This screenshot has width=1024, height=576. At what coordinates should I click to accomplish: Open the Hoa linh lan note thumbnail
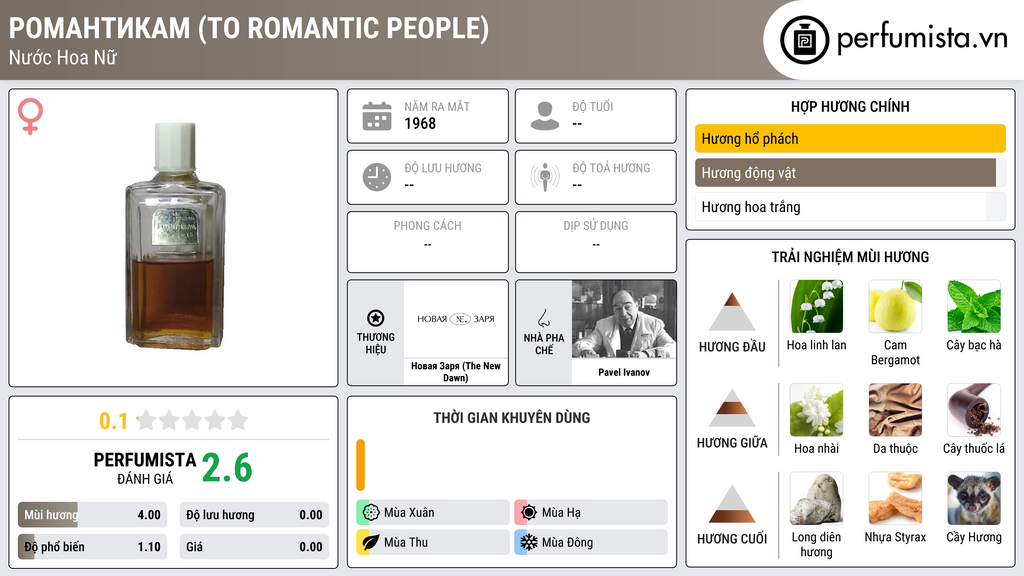[816, 306]
